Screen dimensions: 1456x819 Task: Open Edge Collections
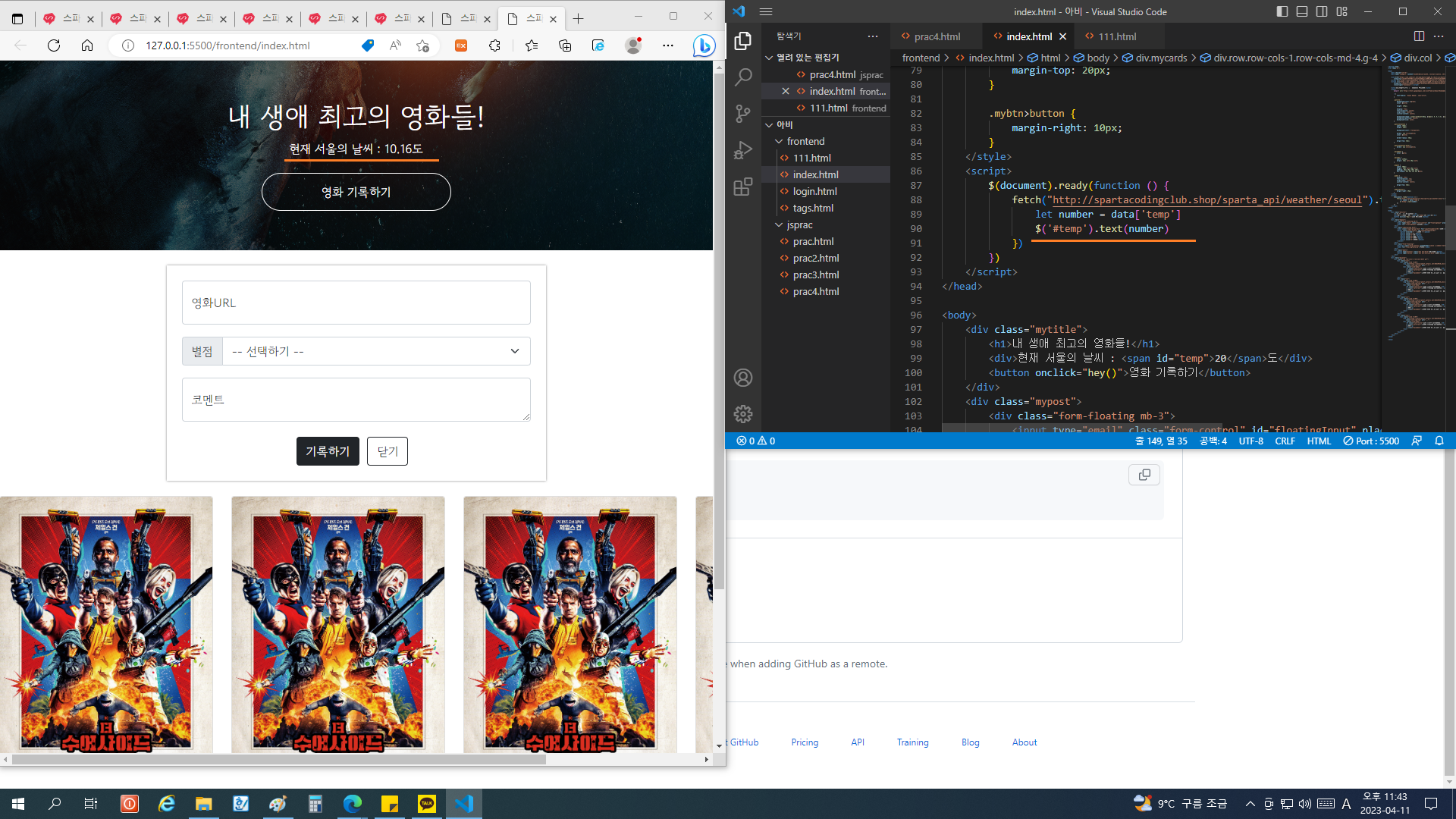click(x=565, y=45)
